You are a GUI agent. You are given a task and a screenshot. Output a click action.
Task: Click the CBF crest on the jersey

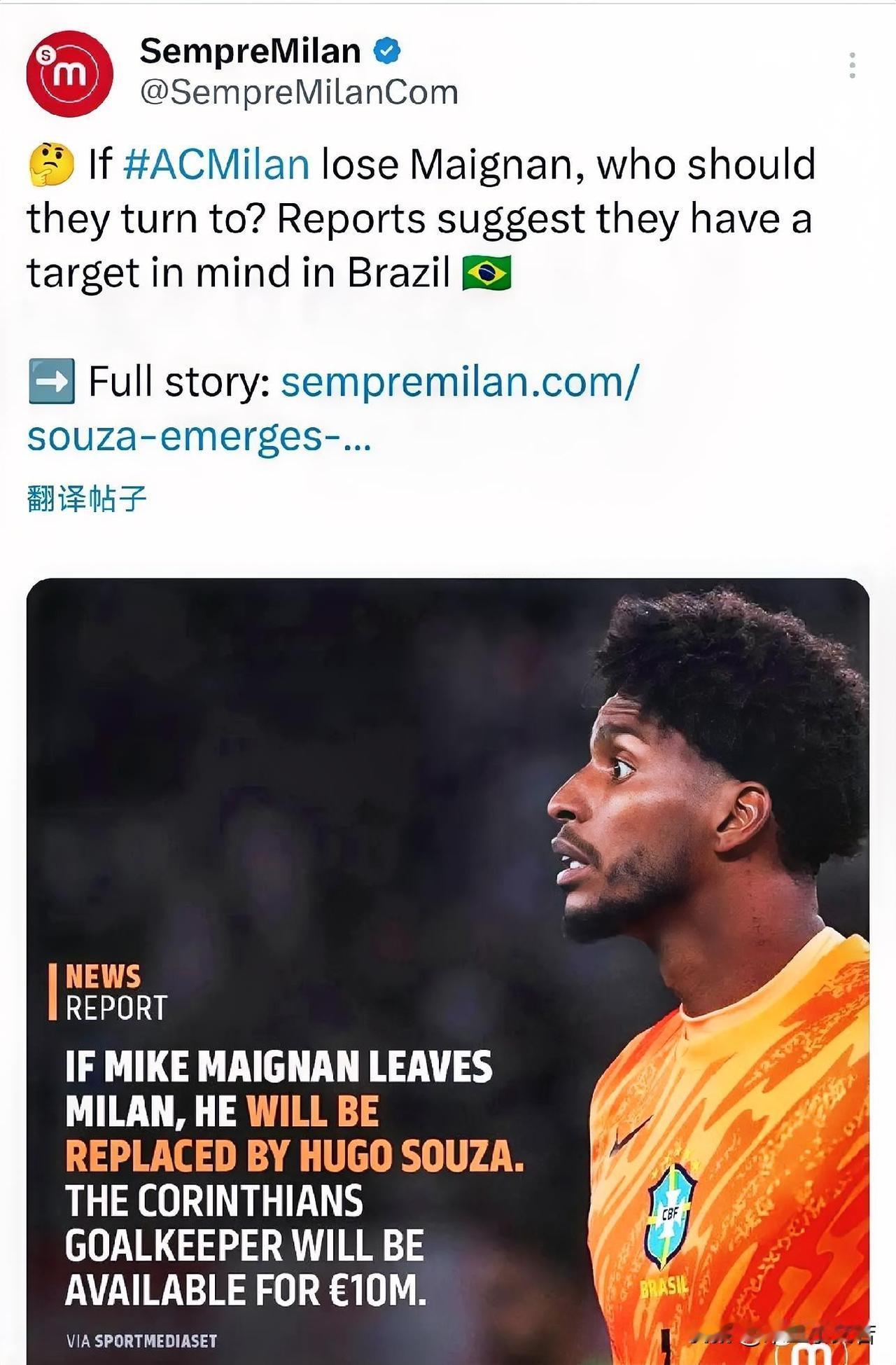[x=669, y=1216]
